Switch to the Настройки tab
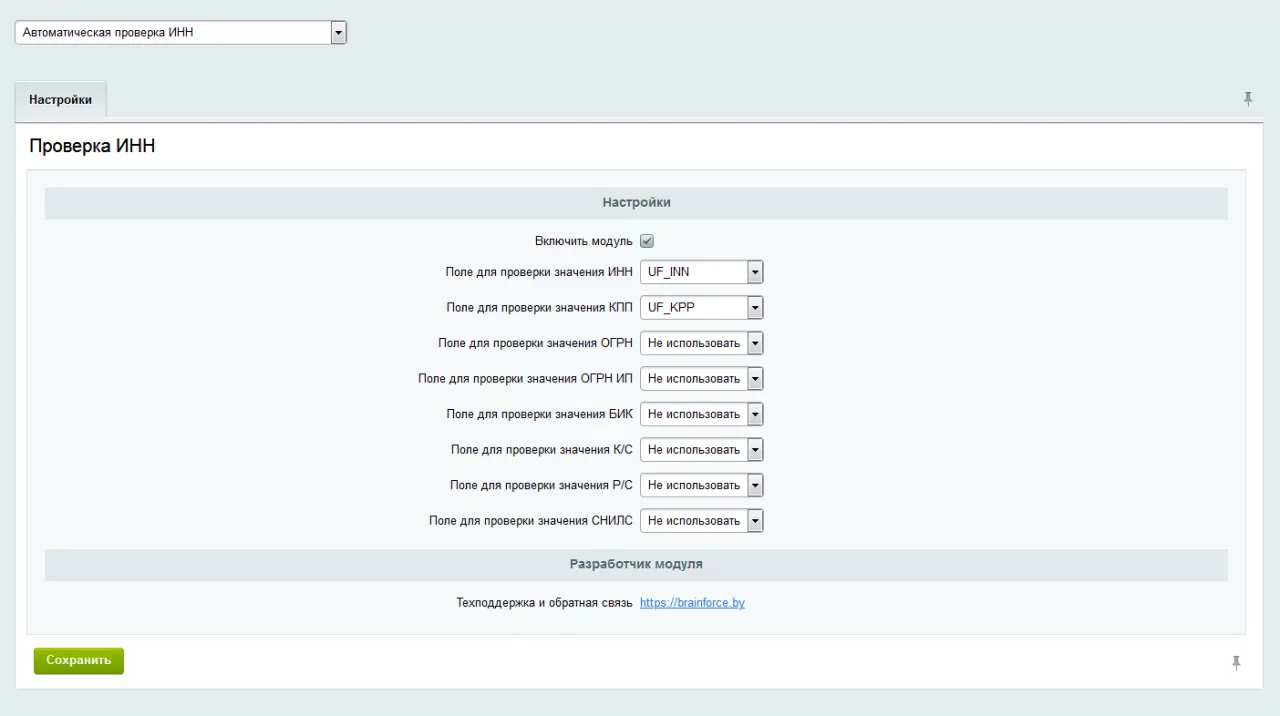 (x=61, y=100)
